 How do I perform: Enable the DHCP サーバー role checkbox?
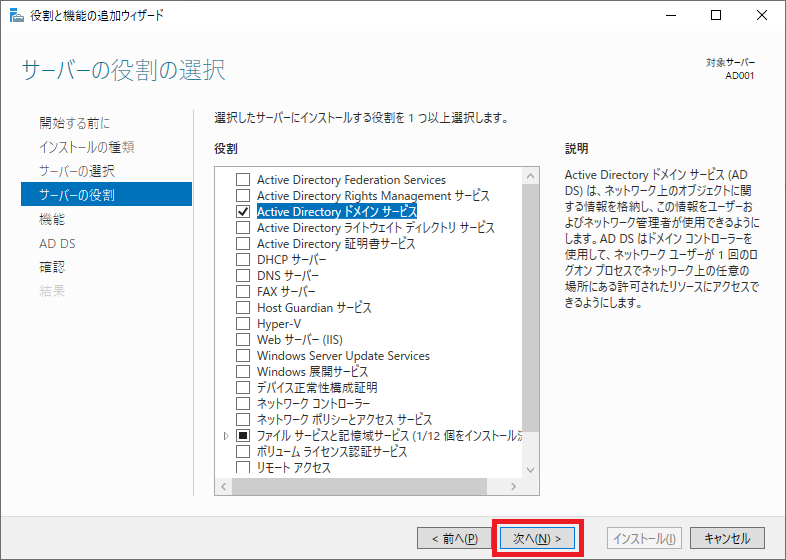coord(243,260)
